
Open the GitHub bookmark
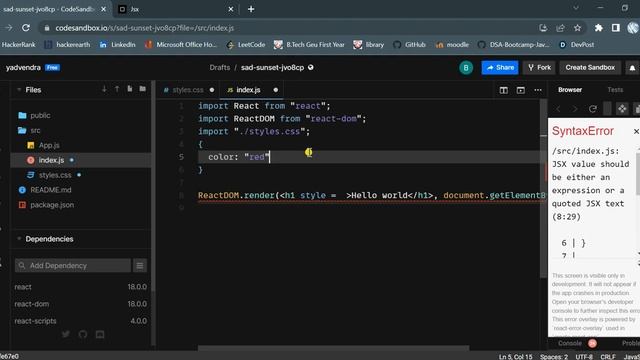coord(409,45)
